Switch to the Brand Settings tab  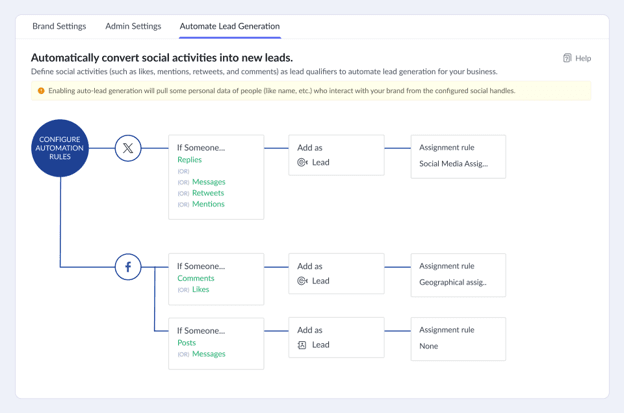click(59, 26)
